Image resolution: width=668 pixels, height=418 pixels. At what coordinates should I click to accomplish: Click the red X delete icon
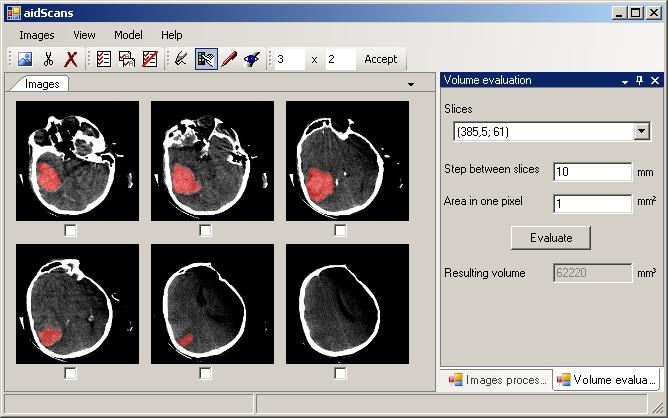(x=71, y=59)
